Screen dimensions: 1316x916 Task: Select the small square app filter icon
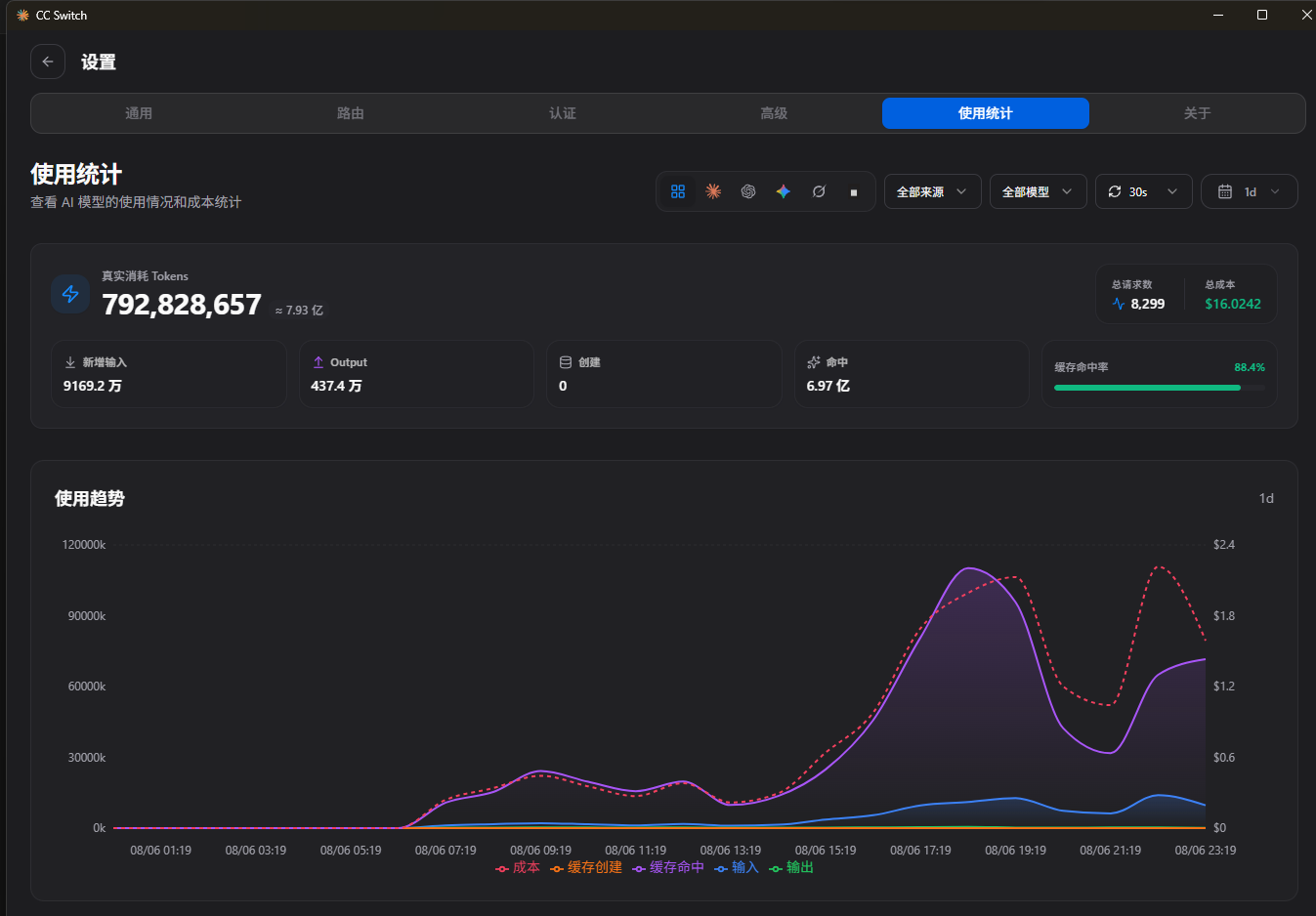(854, 191)
